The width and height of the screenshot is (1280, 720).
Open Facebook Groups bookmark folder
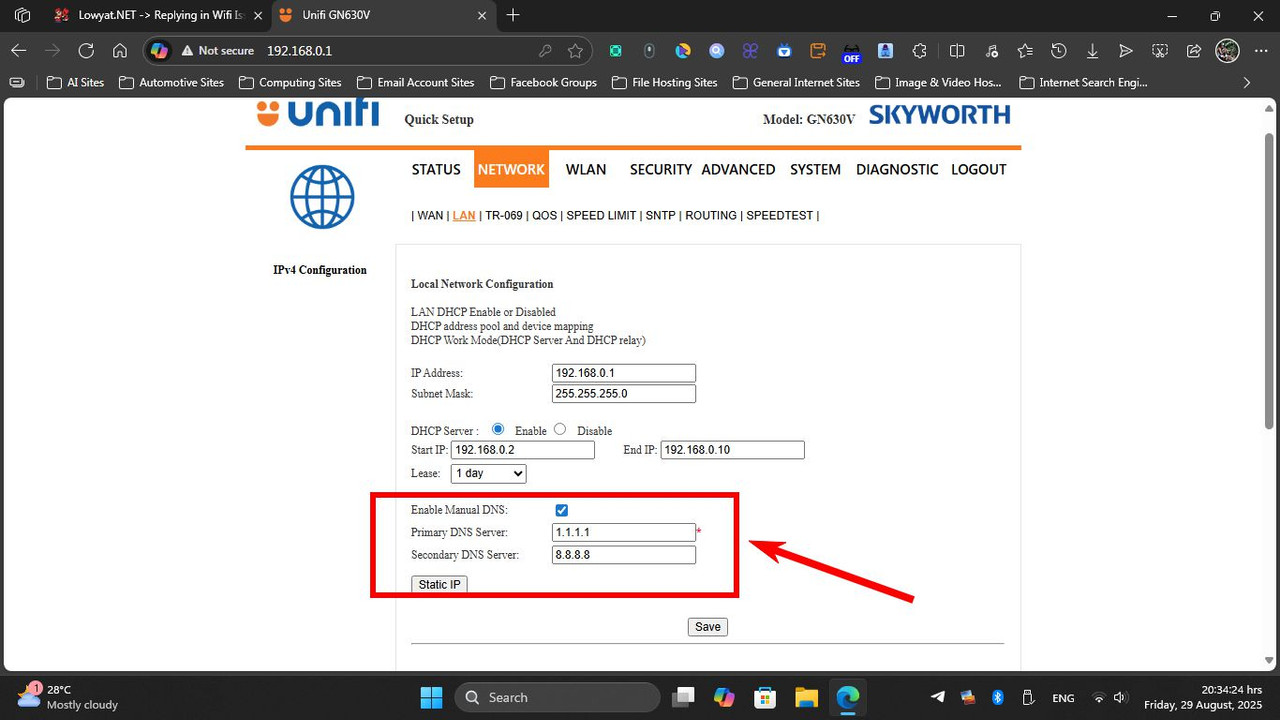(542, 82)
